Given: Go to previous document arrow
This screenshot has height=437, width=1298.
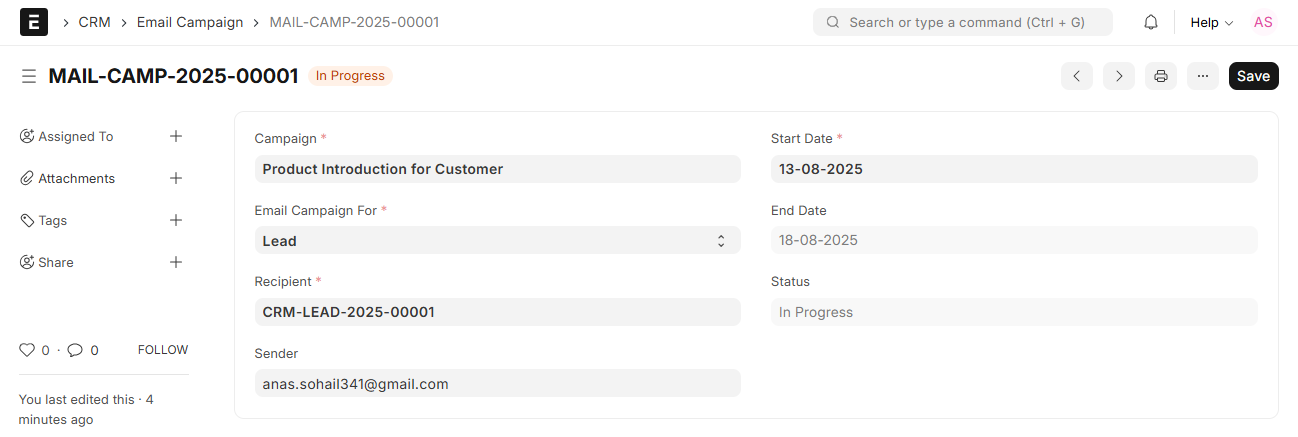Looking at the screenshot, I should [x=1076, y=76].
